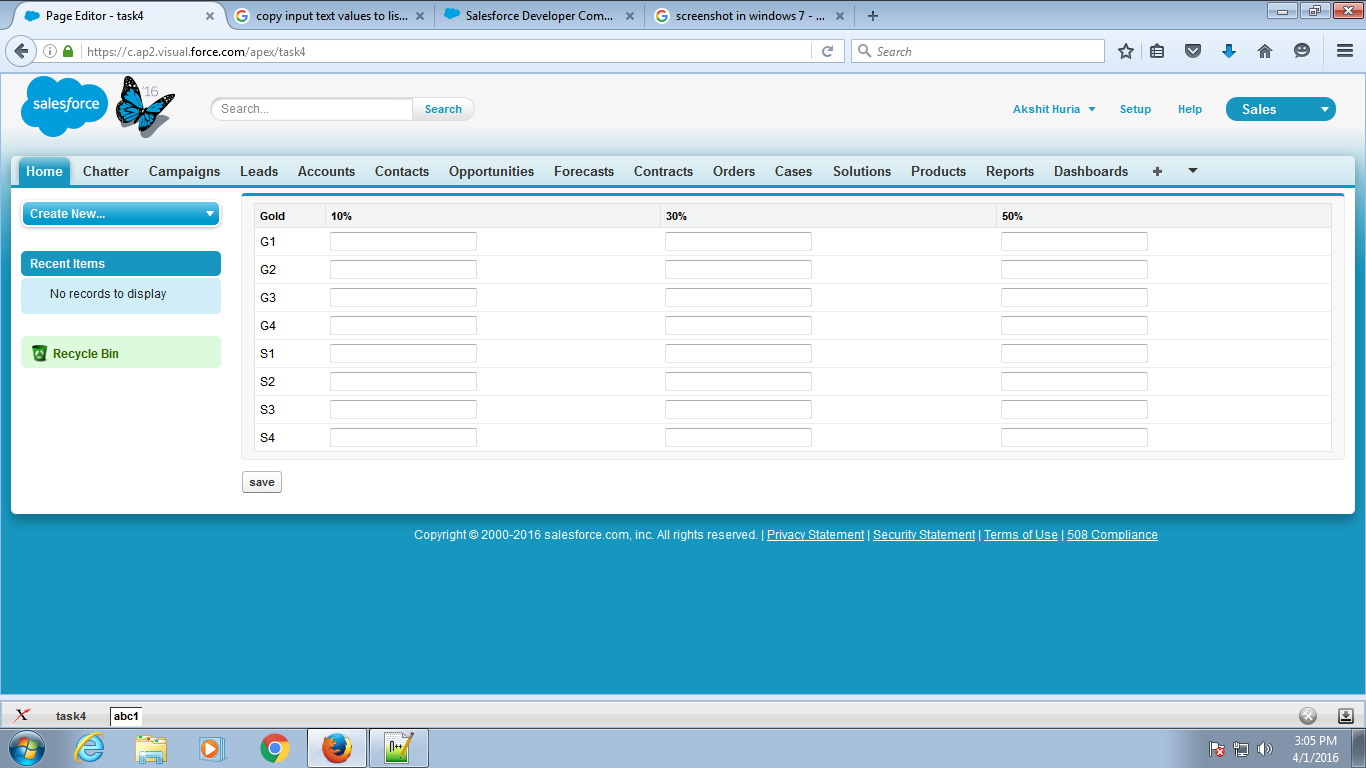
Task: Open the Firefox hamburger menu
Action: [1345, 51]
